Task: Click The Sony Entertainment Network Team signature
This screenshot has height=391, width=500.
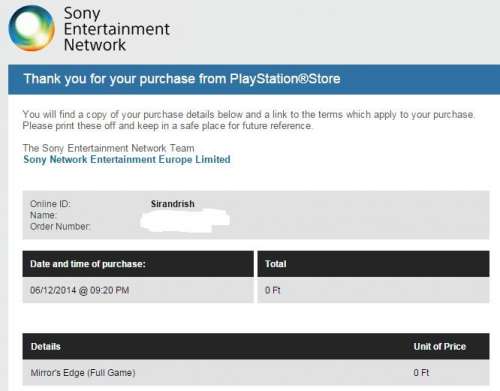Action: (109, 148)
